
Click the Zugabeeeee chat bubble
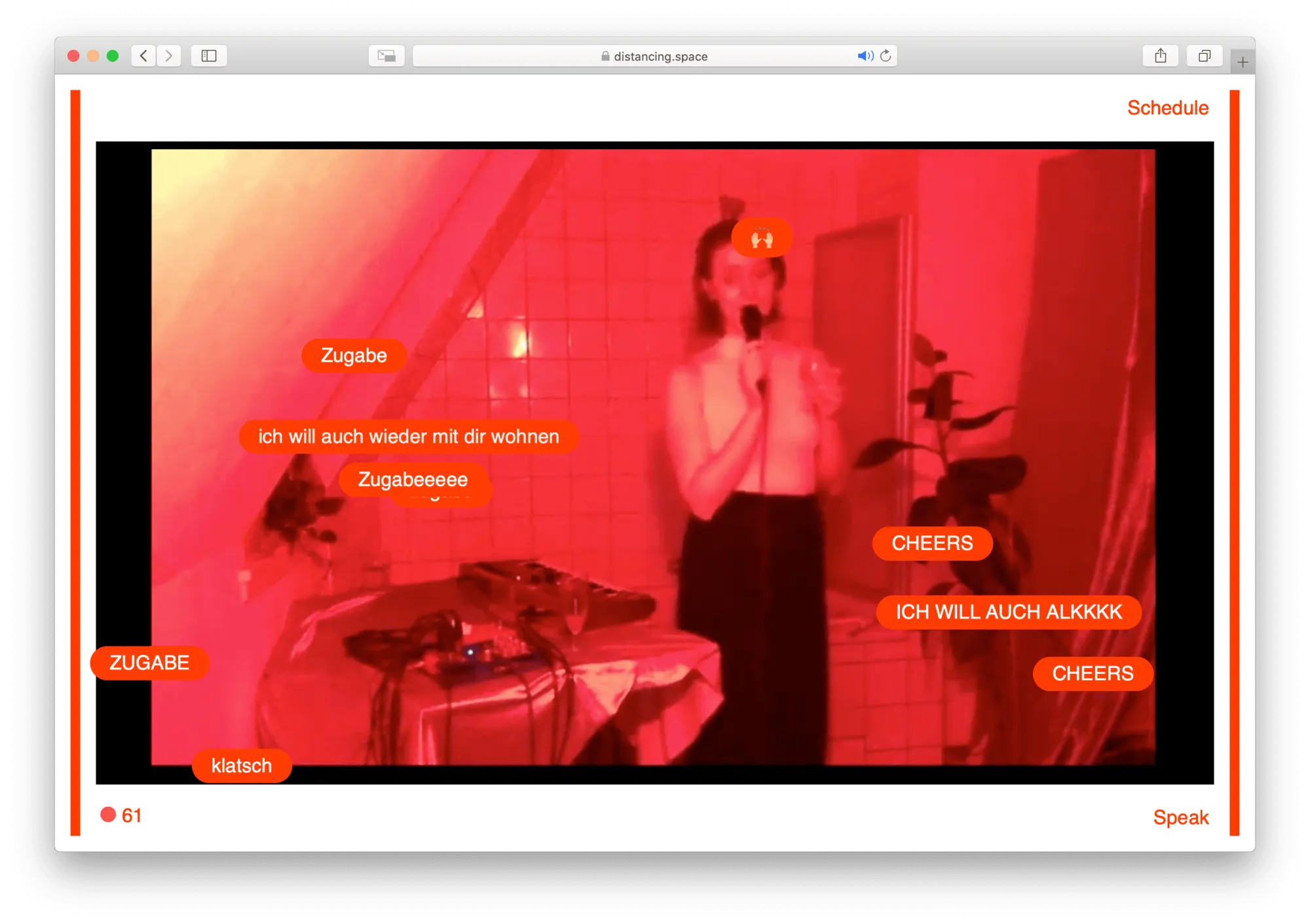click(413, 479)
